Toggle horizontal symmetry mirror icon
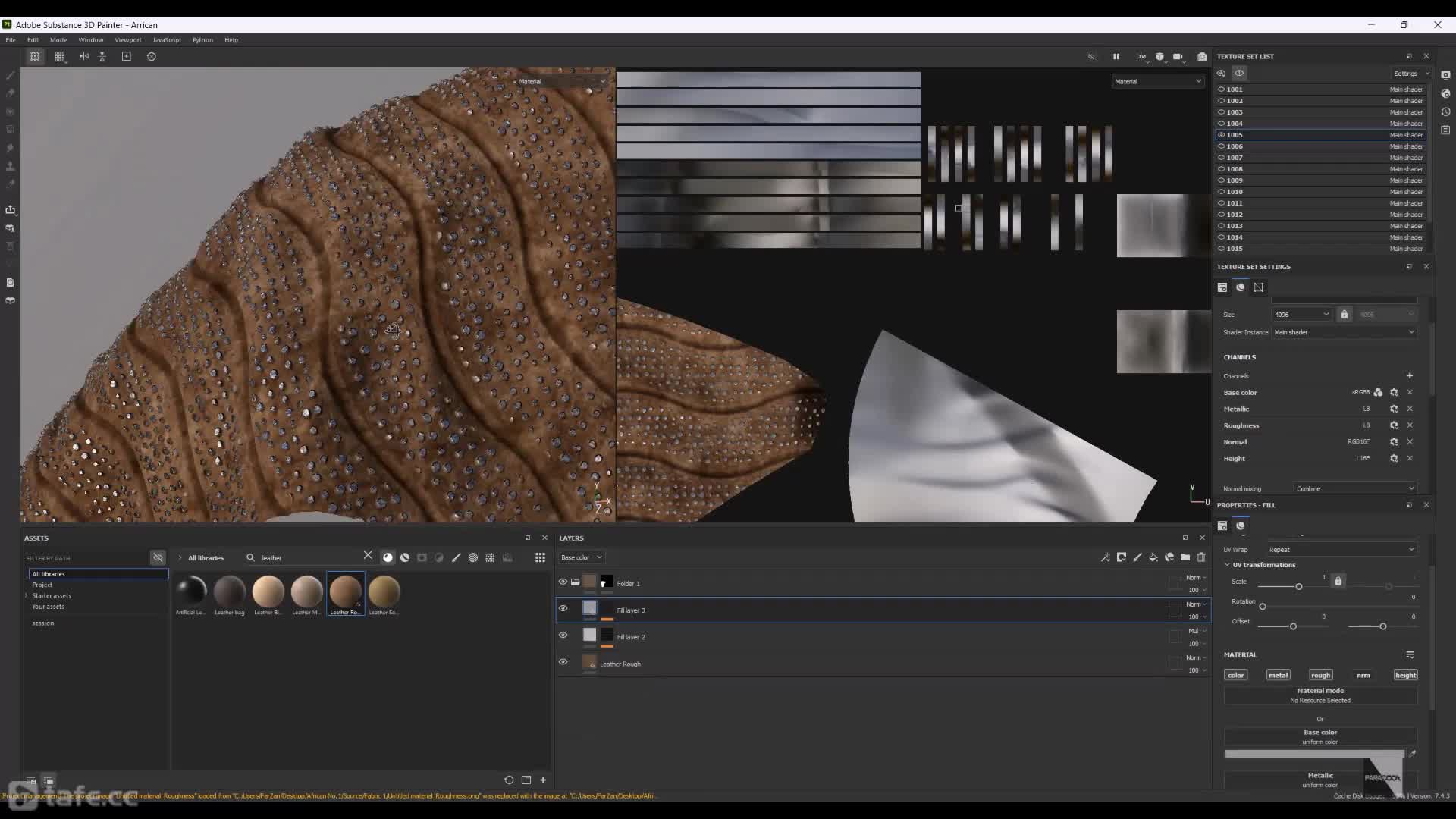 [84, 56]
